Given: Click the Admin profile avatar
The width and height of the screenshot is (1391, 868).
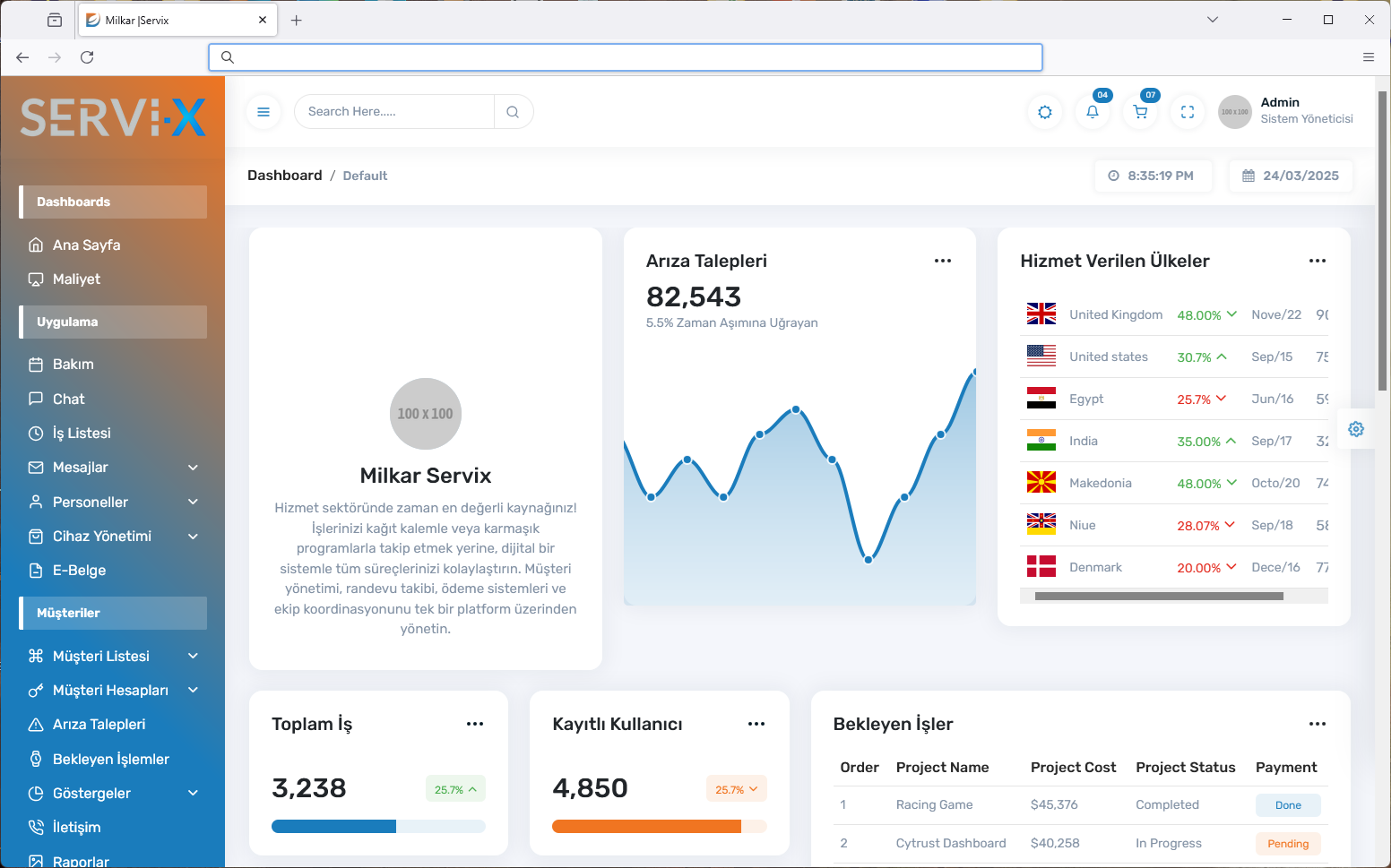Looking at the screenshot, I should (x=1234, y=112).
